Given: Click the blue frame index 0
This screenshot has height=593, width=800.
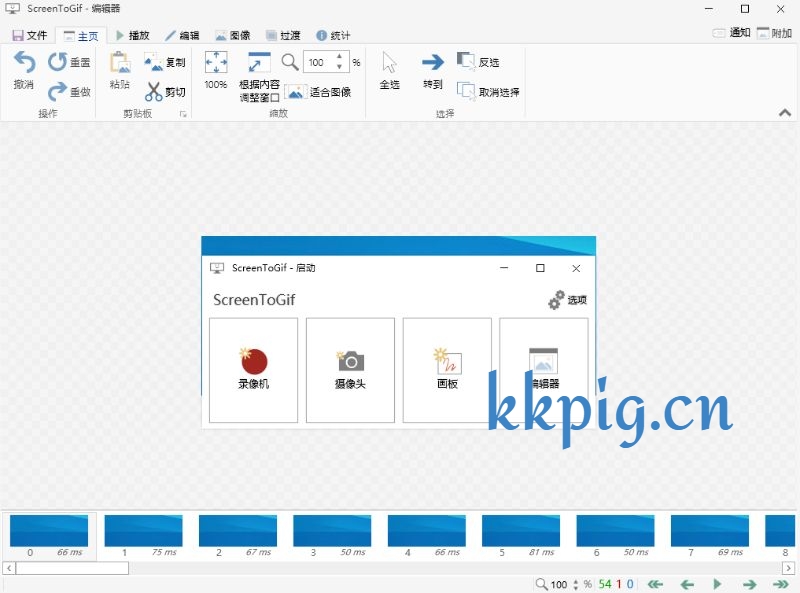Looking at the screenshot, I should click(x=630, y=584).
